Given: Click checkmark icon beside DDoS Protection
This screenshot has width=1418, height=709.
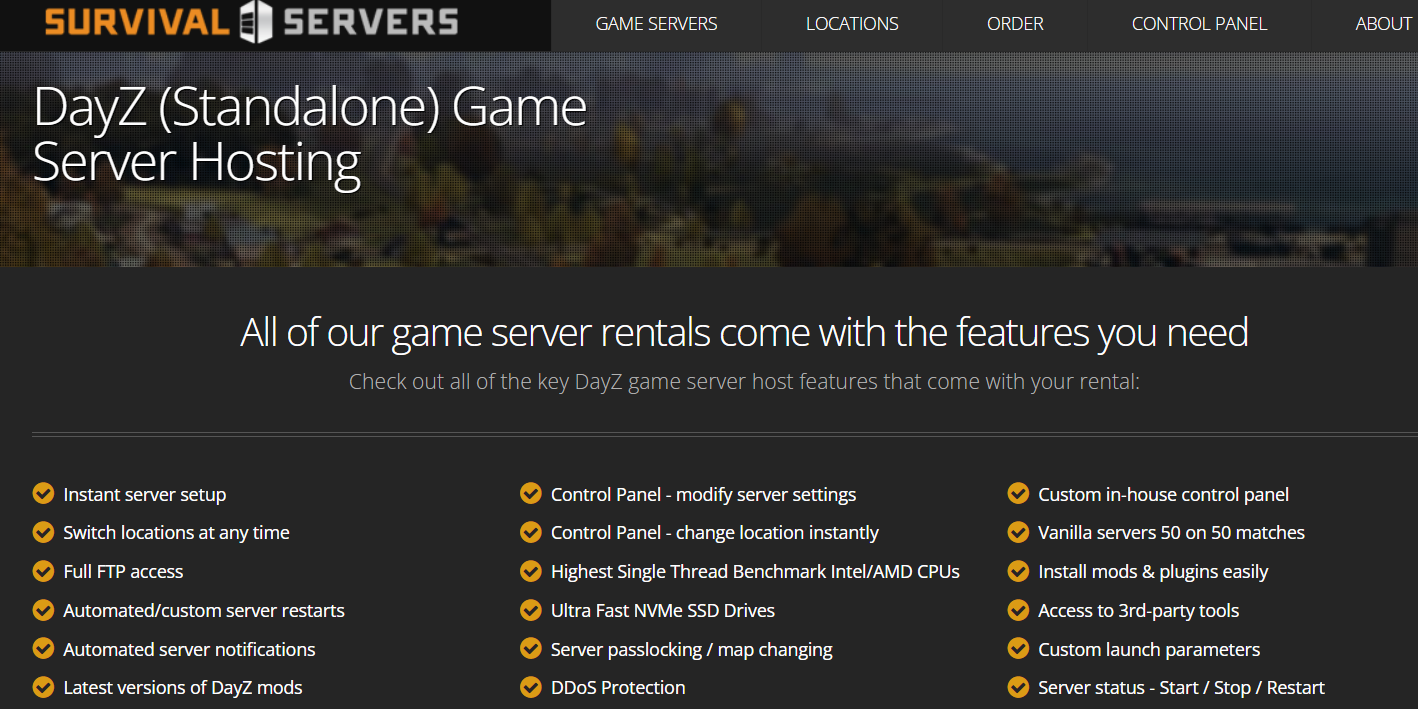Looking at the screenshot, I should pos(531,687).
